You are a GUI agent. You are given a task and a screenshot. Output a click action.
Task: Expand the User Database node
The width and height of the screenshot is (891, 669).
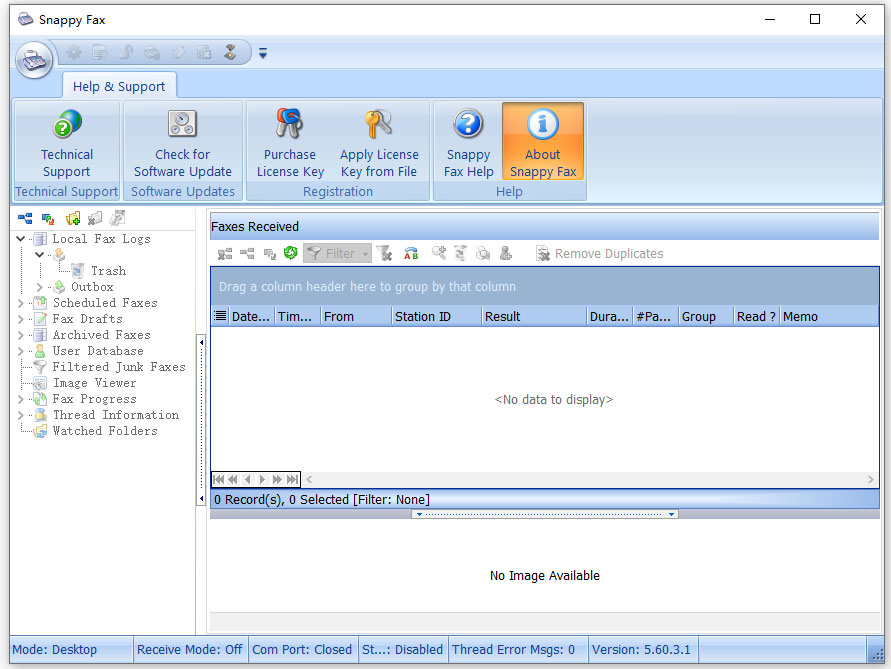point(20,351)
